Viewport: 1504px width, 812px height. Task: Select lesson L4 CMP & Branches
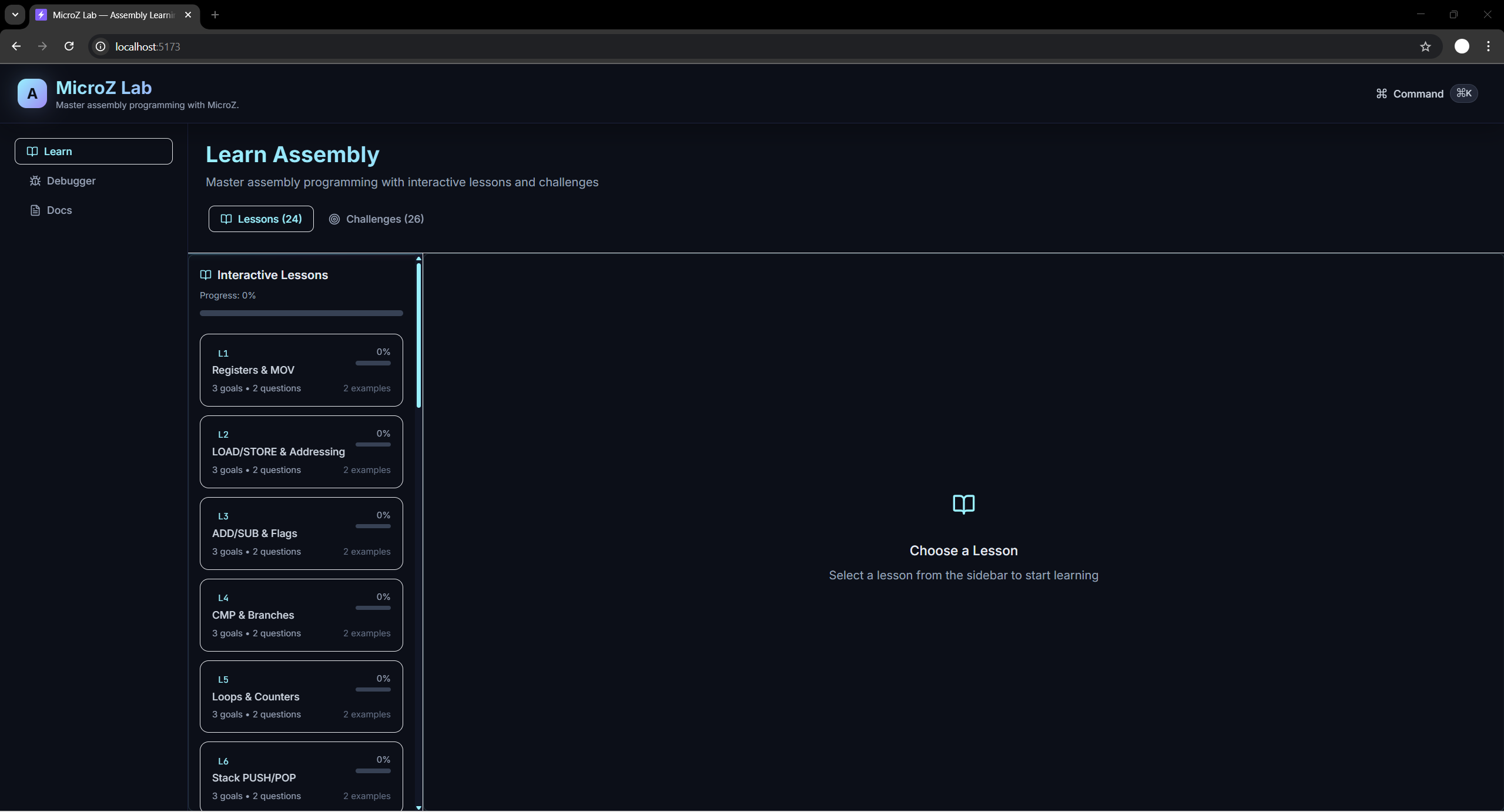[301, 615]
